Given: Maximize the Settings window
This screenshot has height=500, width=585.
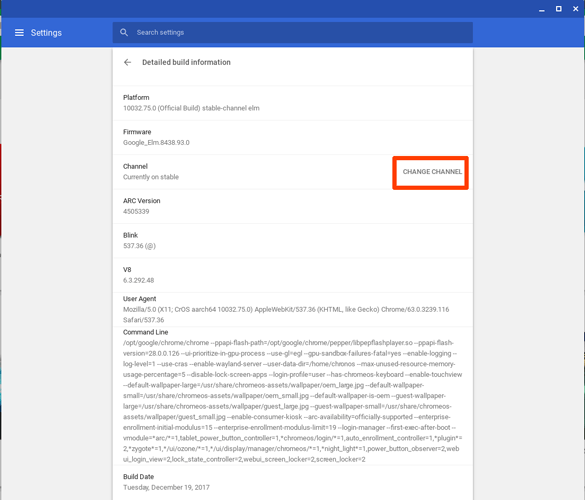Looking at the screenshot, I should click(559, 9).
